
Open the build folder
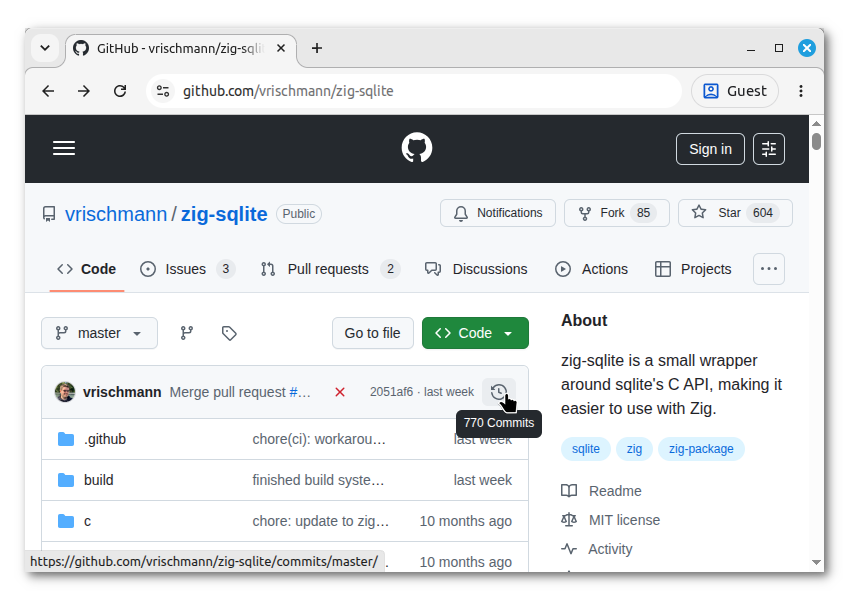(x=99, y=480)
